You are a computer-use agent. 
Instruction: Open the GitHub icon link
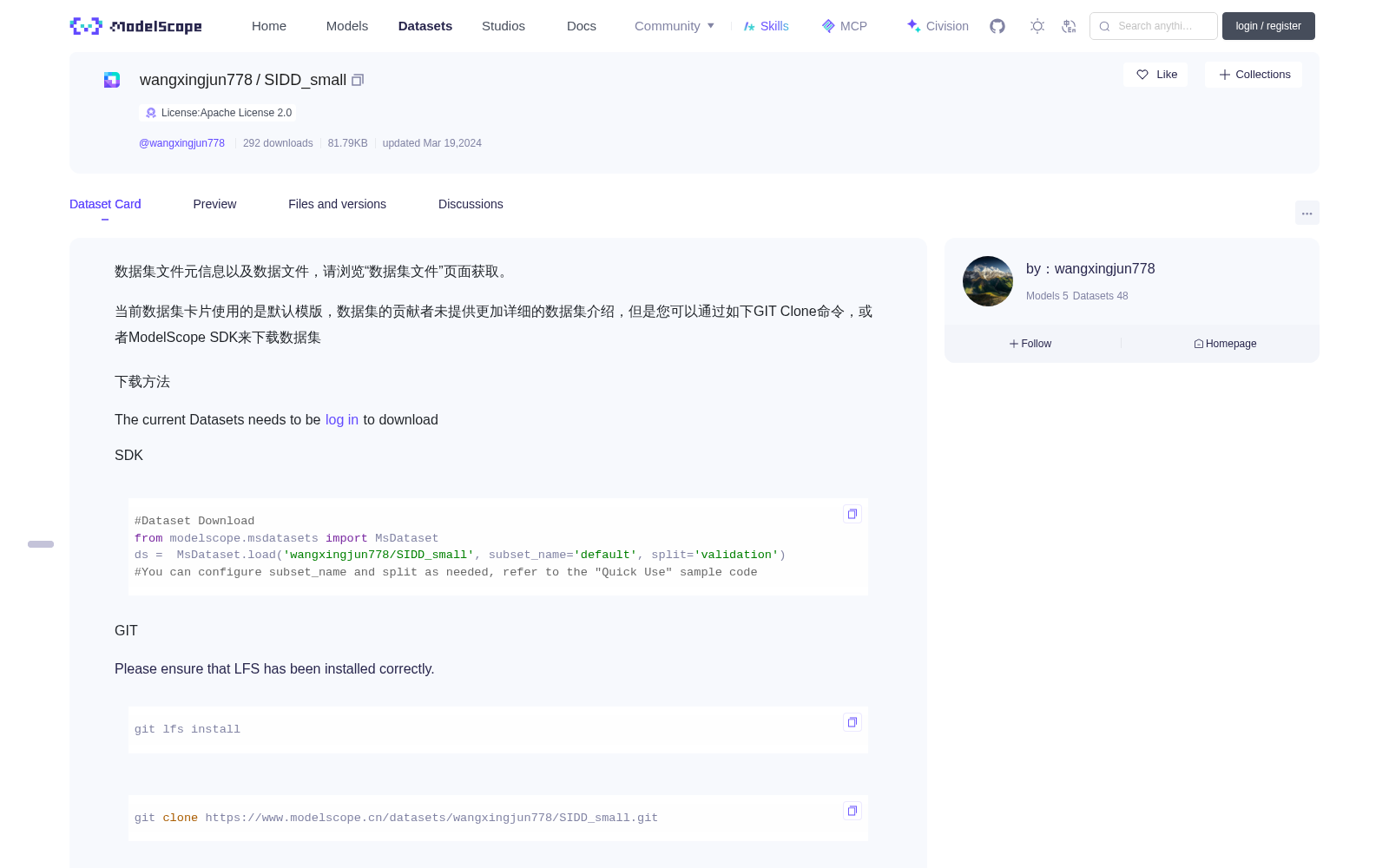click(997, 26)
